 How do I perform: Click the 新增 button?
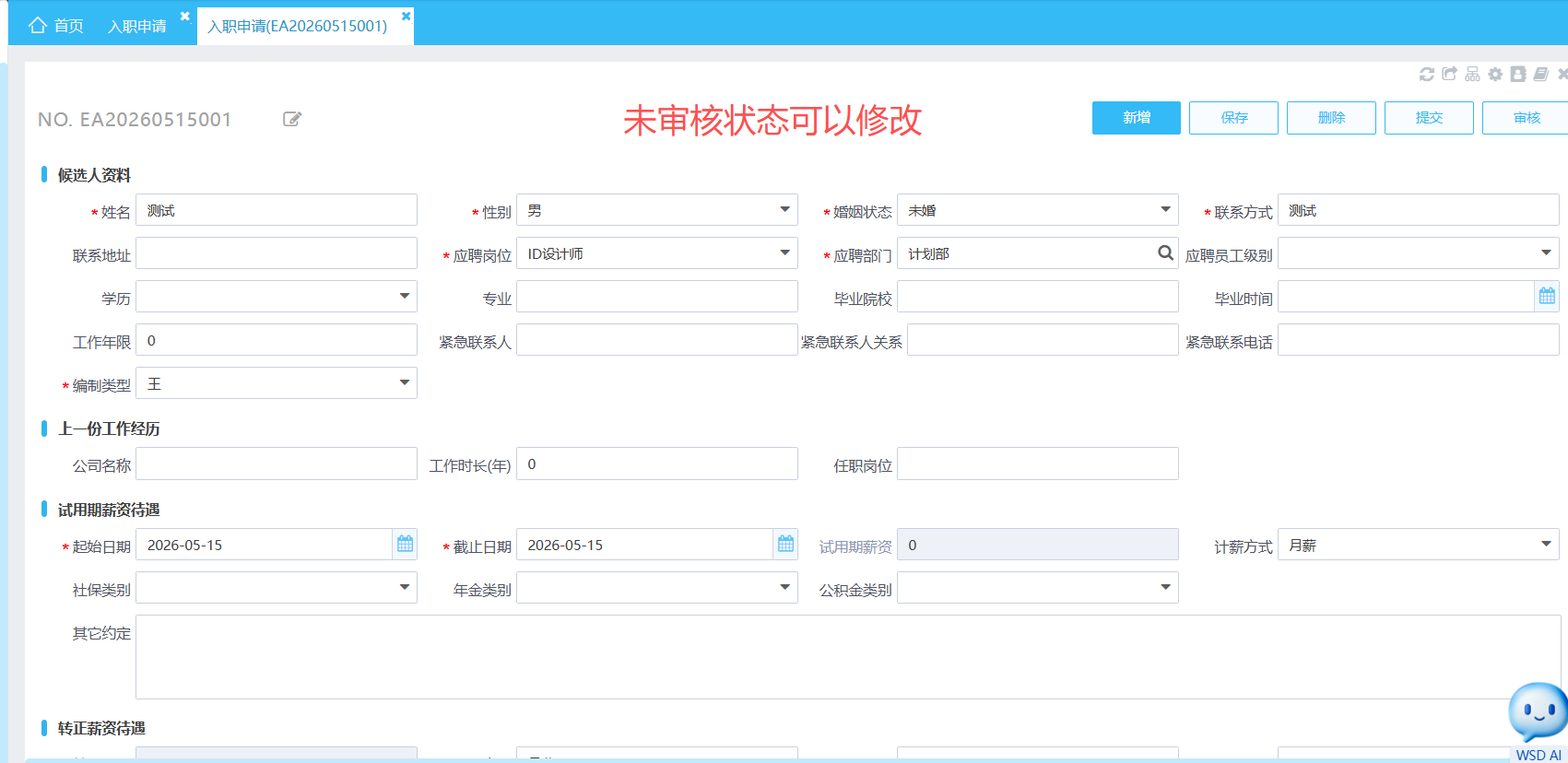[x=1137, y=118]
